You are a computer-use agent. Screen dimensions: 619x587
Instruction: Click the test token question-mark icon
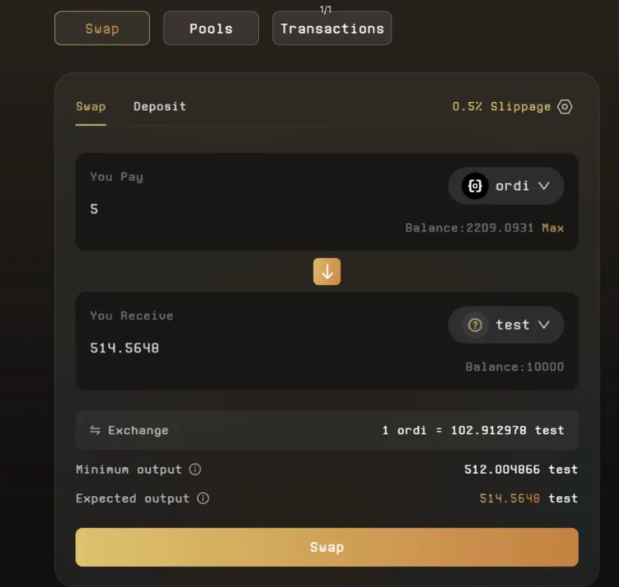click(x=475, y=325)
